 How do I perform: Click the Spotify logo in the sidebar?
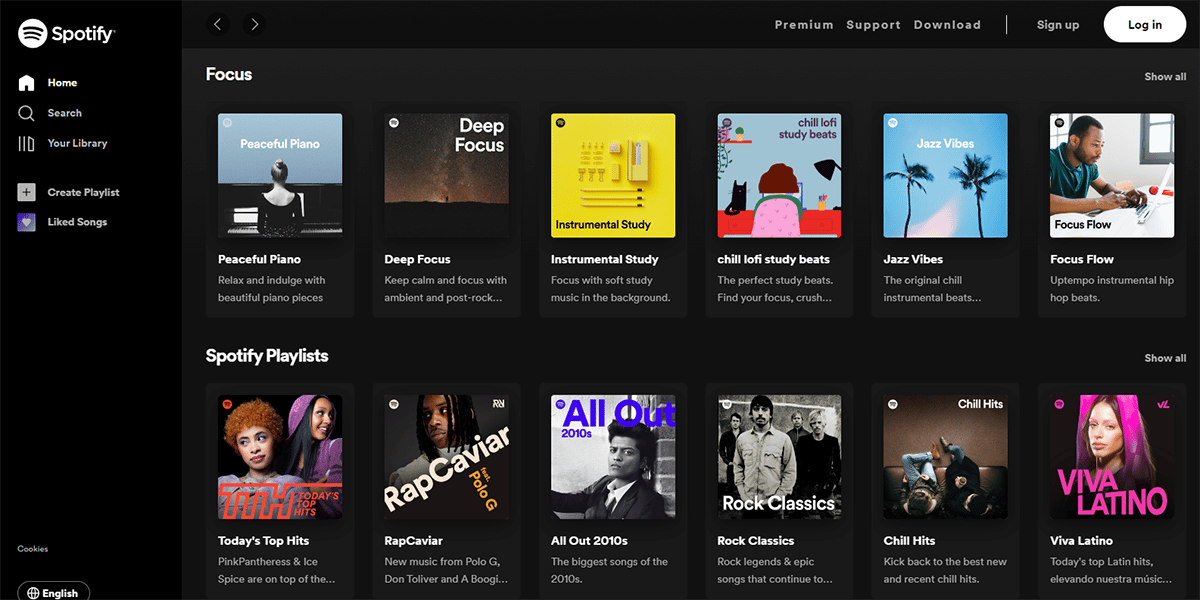66,34
